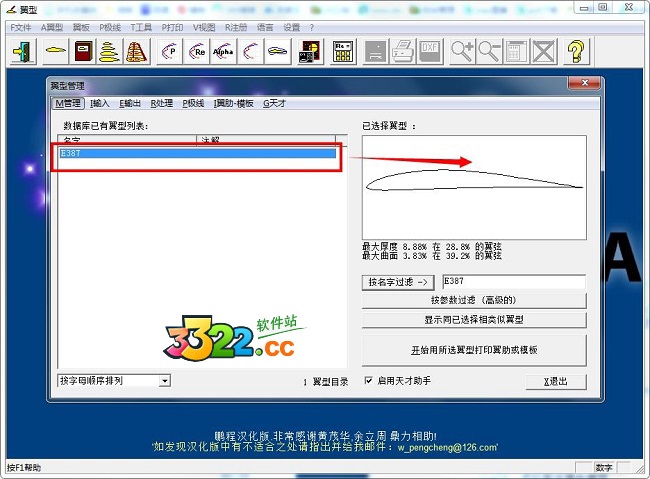Click 开始用所选翼型打印翼肋或模板 button
Image resolution: width=650 pixels, height=479 pixels.
pyautogui.click(x=474, y=350)
